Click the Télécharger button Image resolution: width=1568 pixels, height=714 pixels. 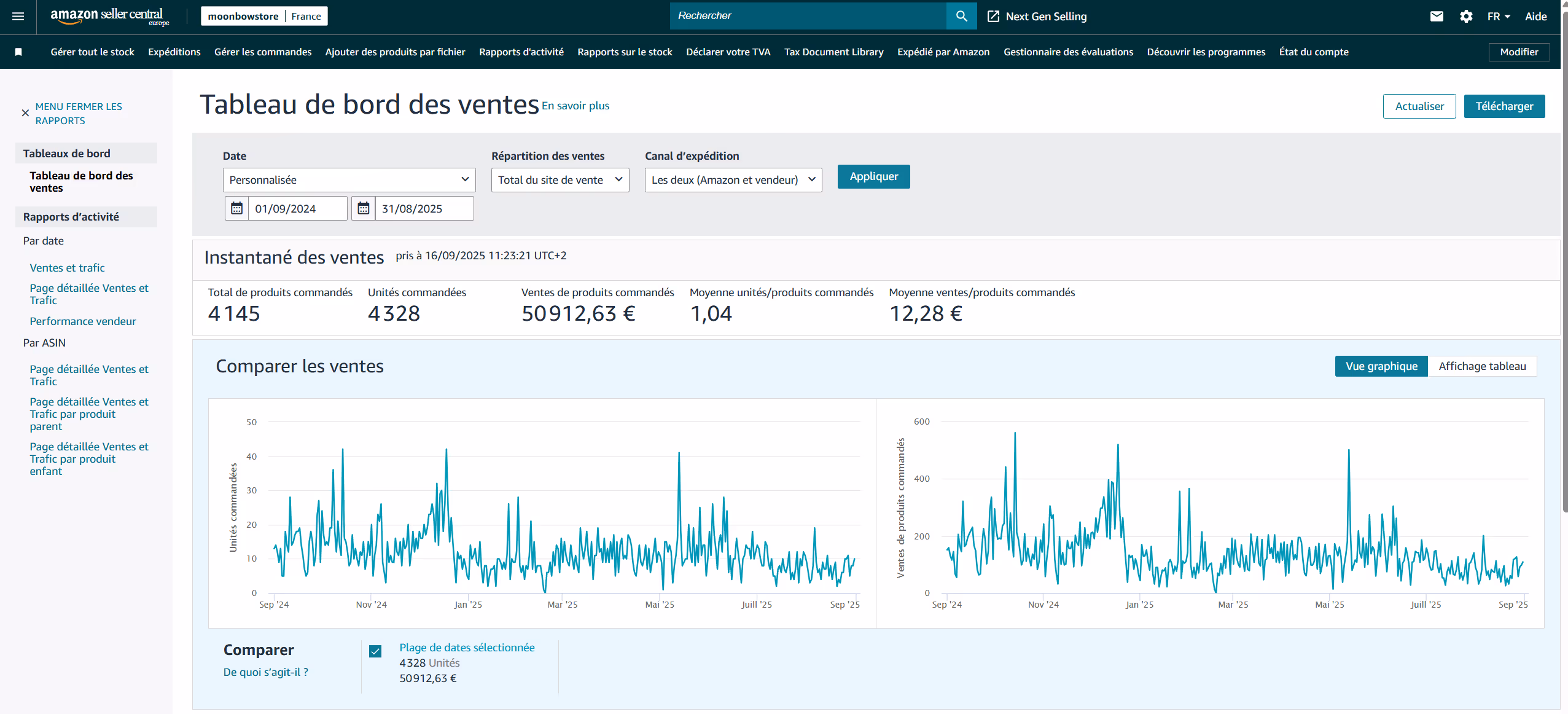(1504, 106)
